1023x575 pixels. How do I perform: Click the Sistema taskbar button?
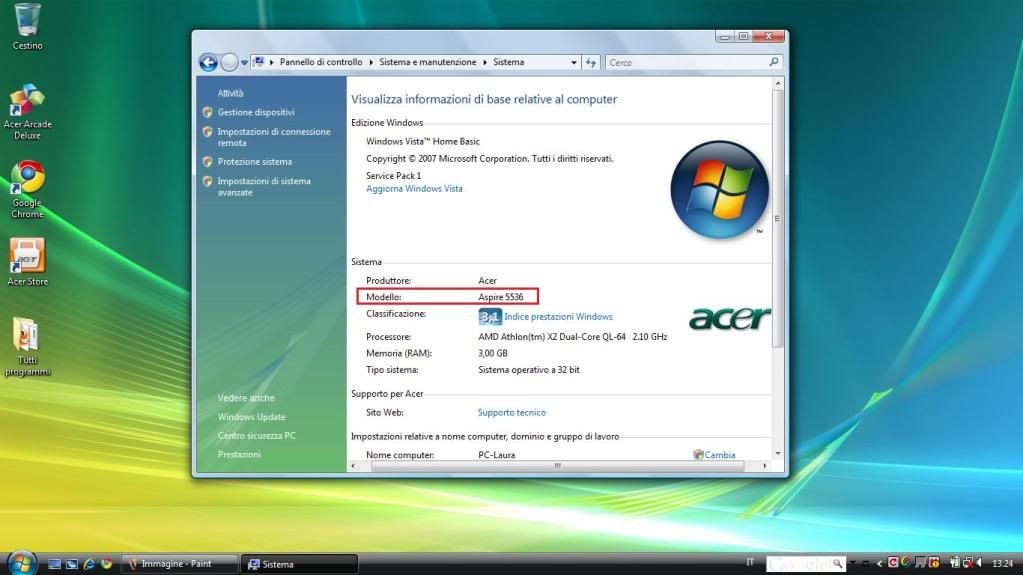pyautogui.click(x=299, y=564)
